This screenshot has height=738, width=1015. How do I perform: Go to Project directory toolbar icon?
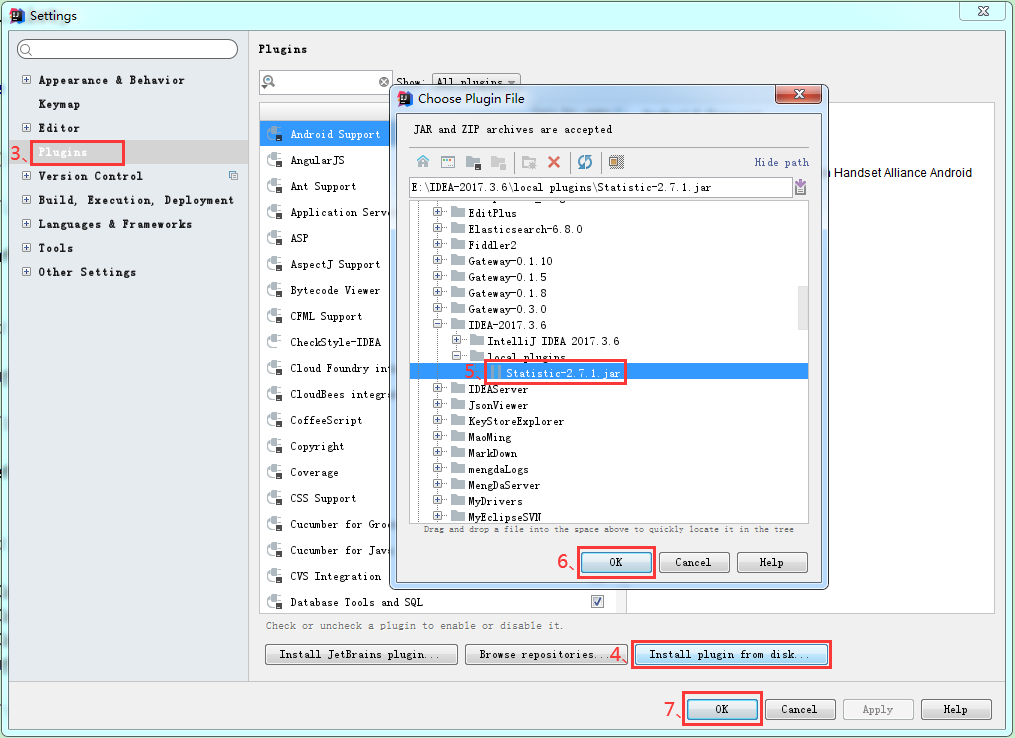click(473, 162)
